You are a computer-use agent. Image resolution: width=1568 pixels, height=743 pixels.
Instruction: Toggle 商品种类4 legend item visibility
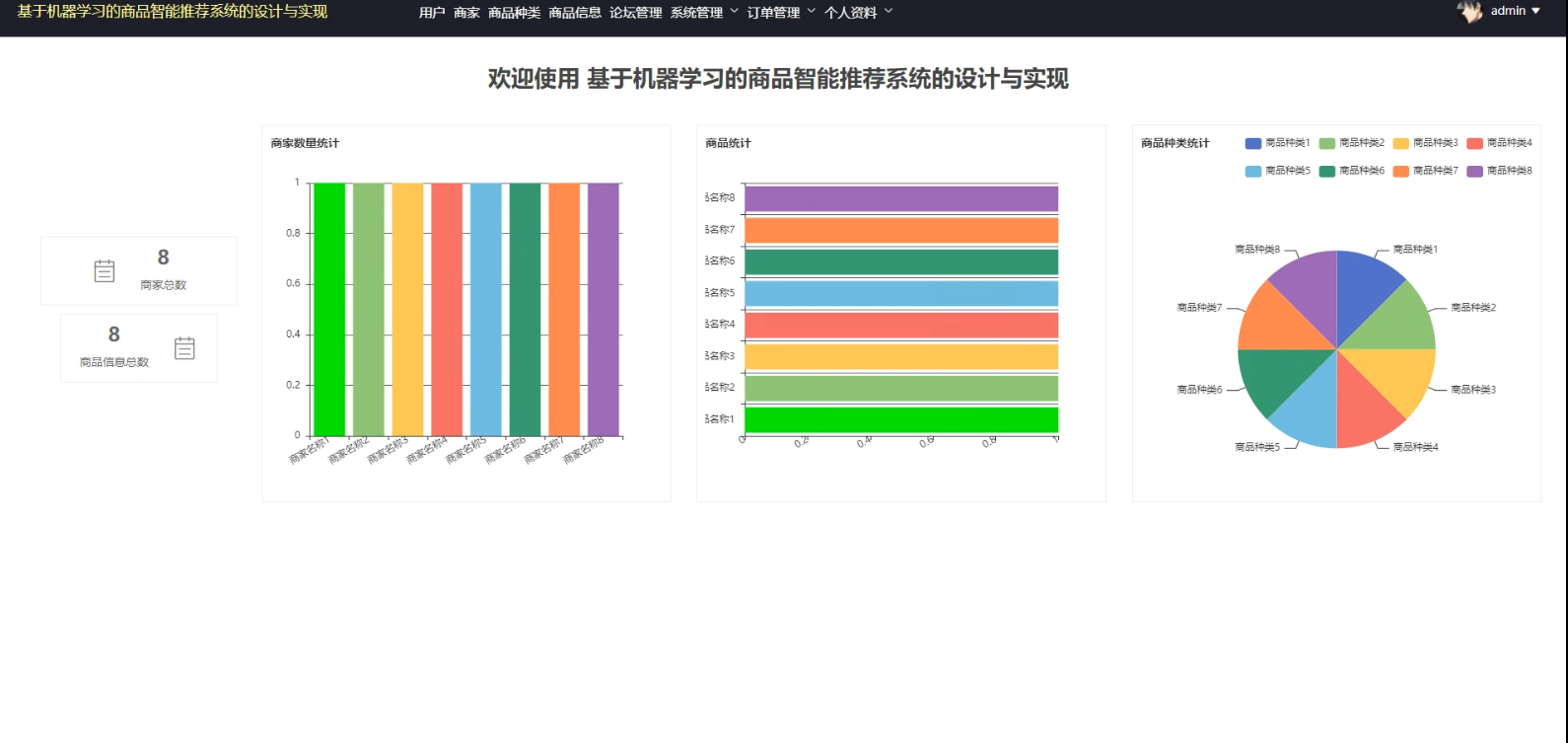click(1499, 143)
